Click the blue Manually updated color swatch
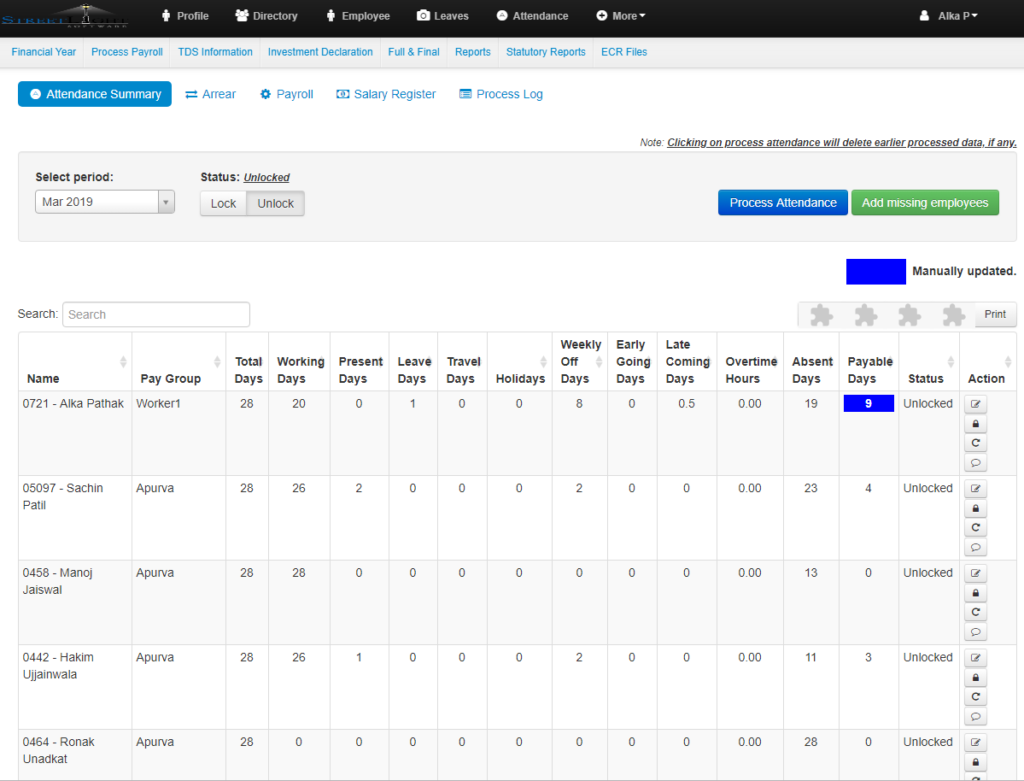Image resolution: width=1024 pixels, height=781 pixels. (875, 271)
